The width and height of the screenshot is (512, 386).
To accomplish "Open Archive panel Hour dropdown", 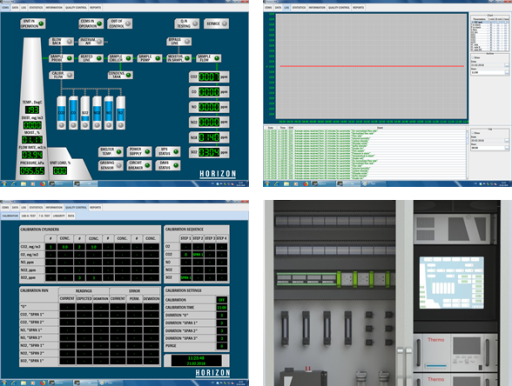I will tap(507, 72).
